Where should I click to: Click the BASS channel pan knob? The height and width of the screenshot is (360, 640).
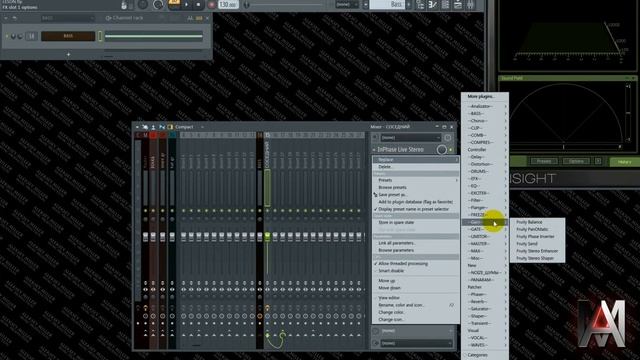click(x=13, y=36)
